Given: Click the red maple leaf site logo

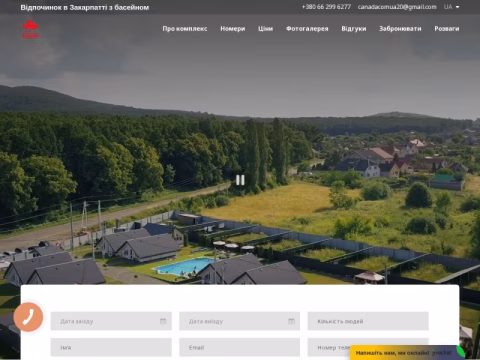Looking at the screenshot, I should coord(30,29).
